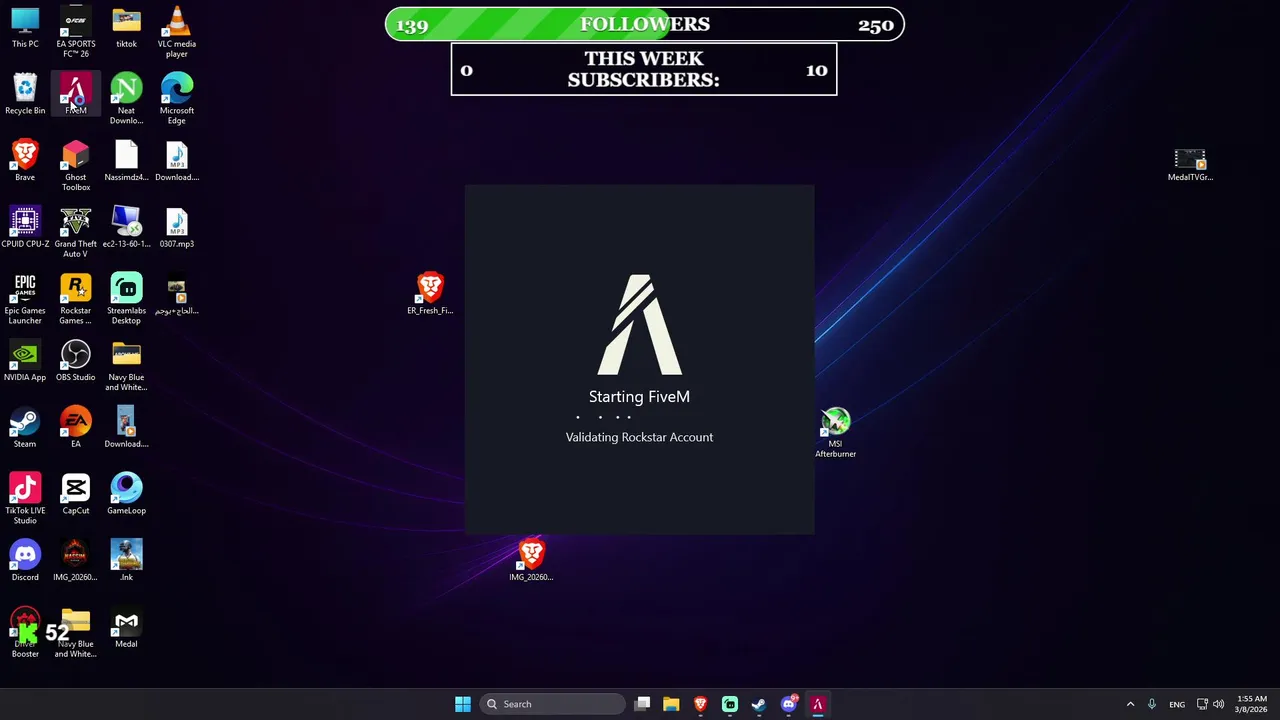
Task: Open clock and date flyout
Action: pos(1252,704)
